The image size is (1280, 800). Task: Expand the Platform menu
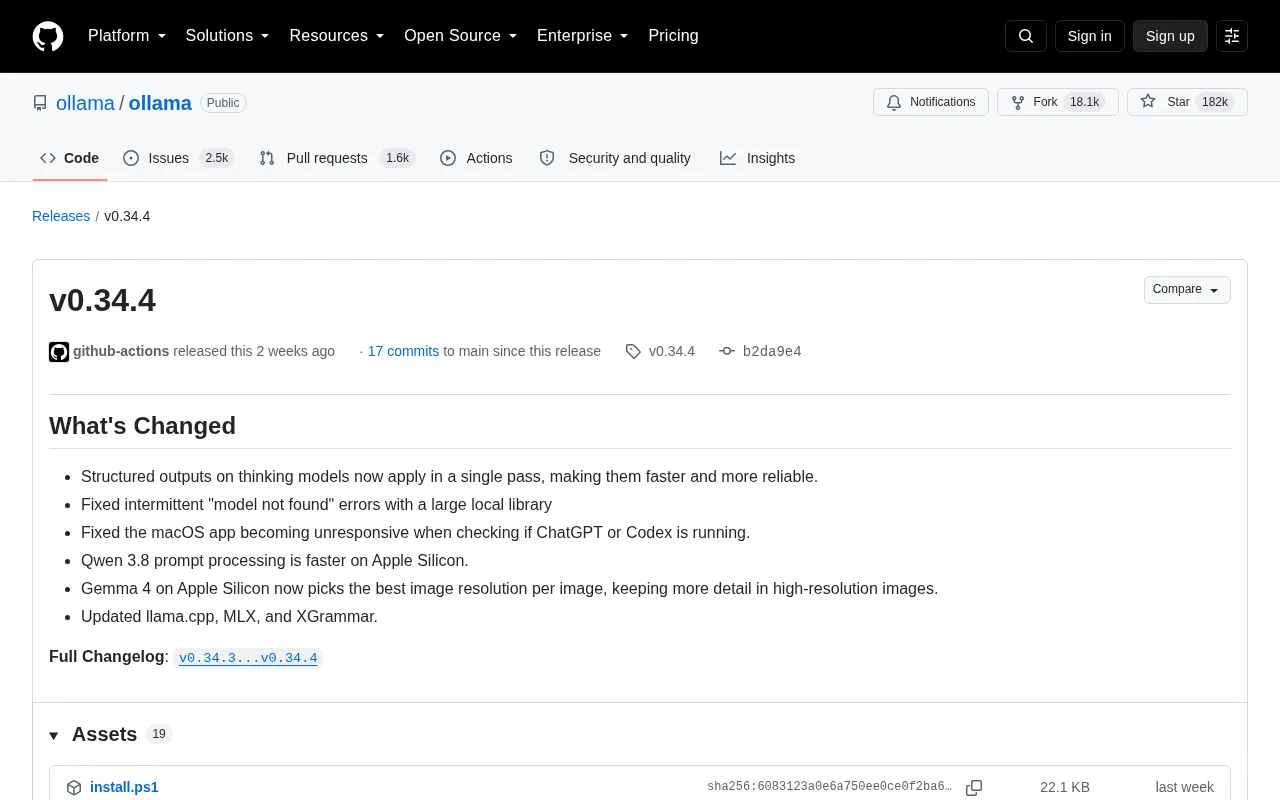tap(127, 36)
